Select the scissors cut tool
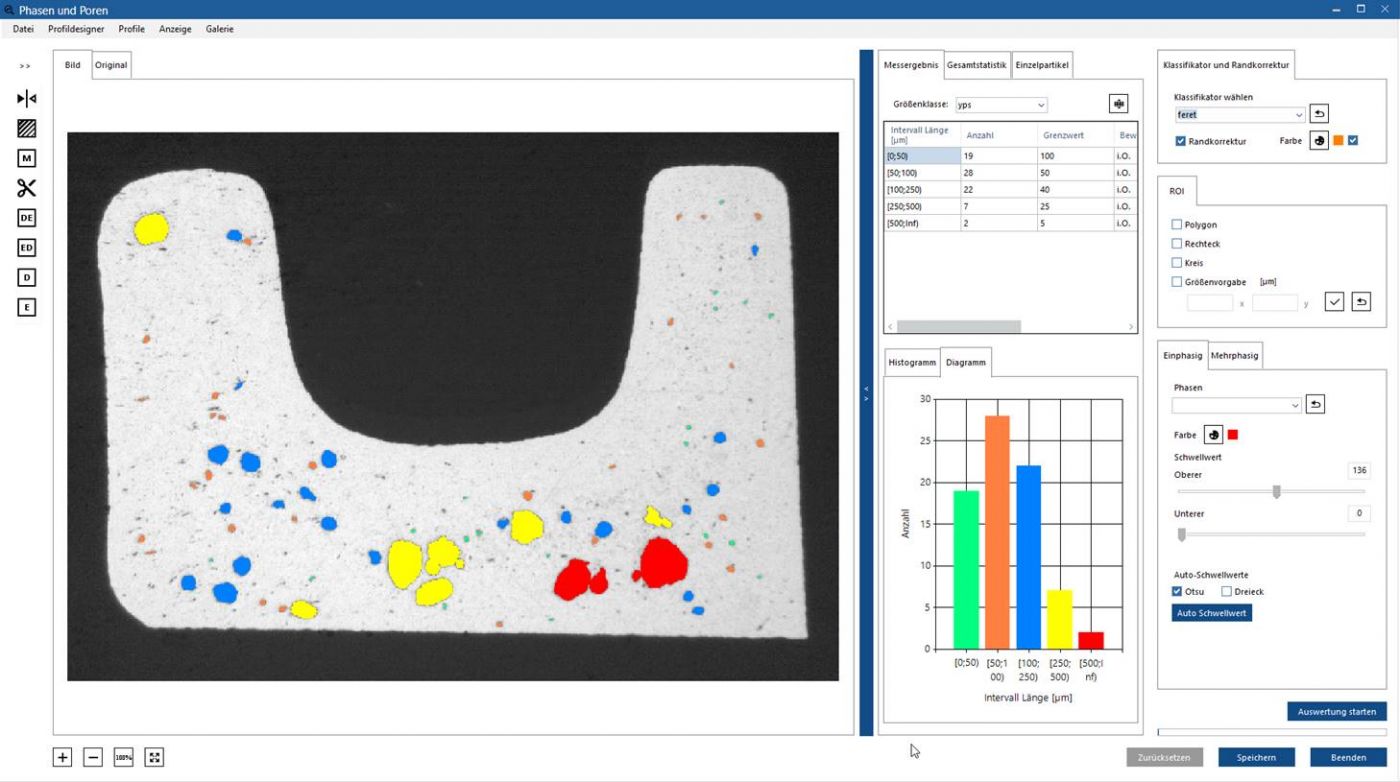This screenshot has width=1400, height=782. pos(27,188)
